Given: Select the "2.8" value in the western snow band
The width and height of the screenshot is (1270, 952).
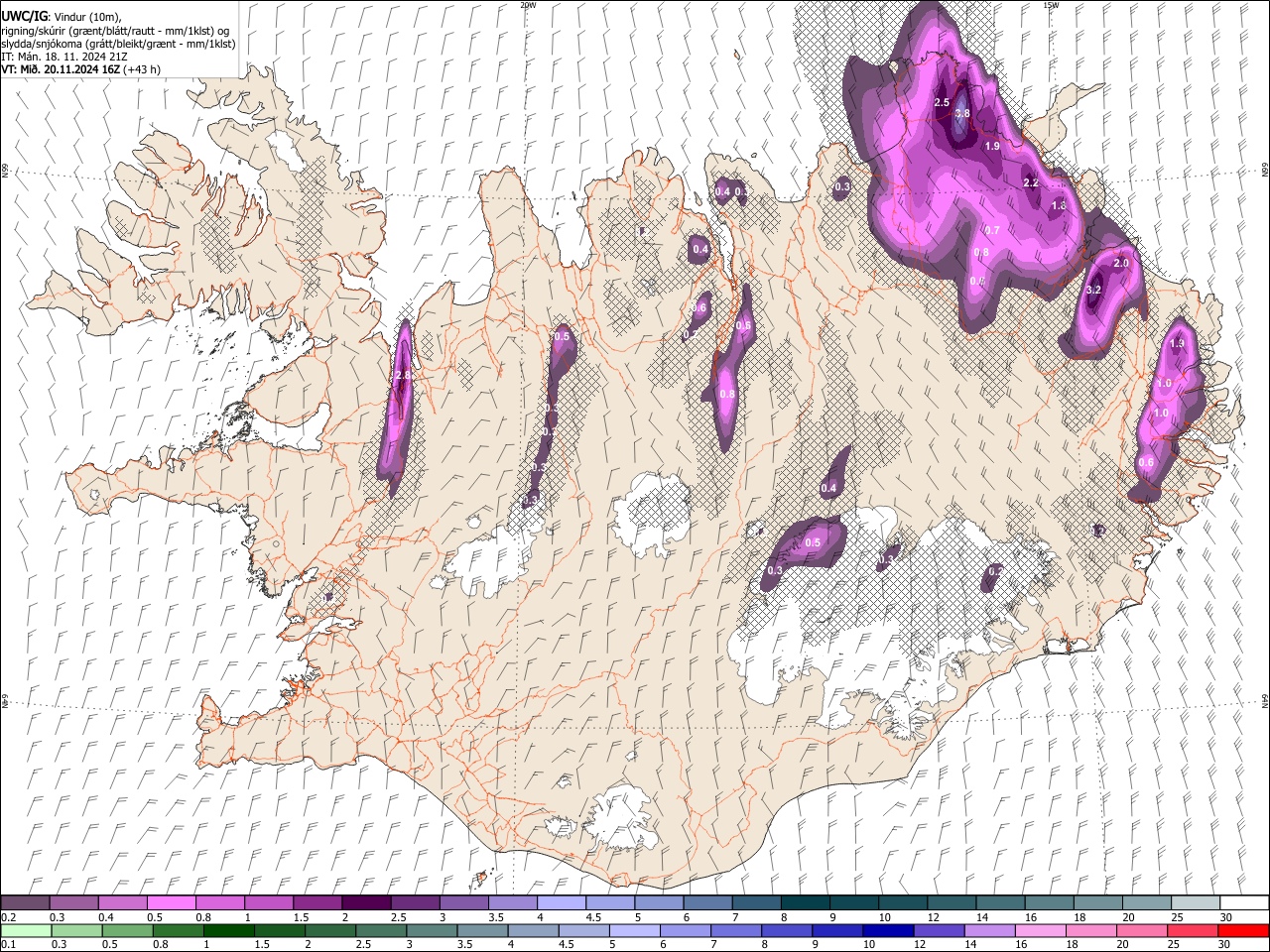Looking at the screenshot, I should tap(402, 377).
